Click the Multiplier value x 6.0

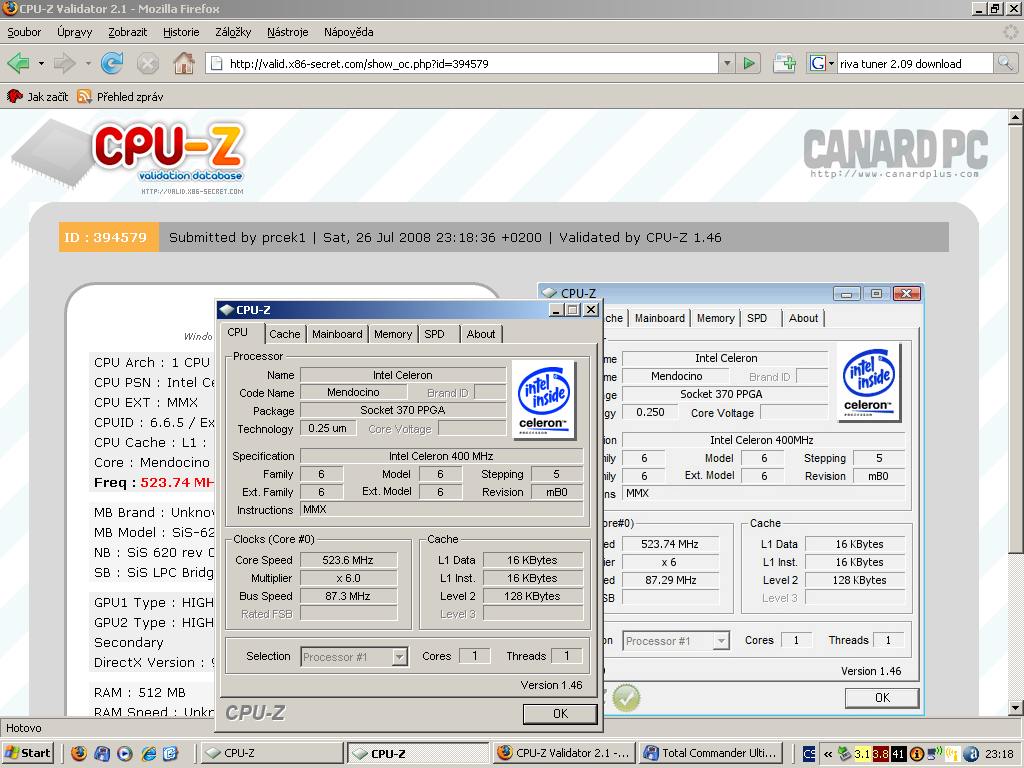[348, 578]
